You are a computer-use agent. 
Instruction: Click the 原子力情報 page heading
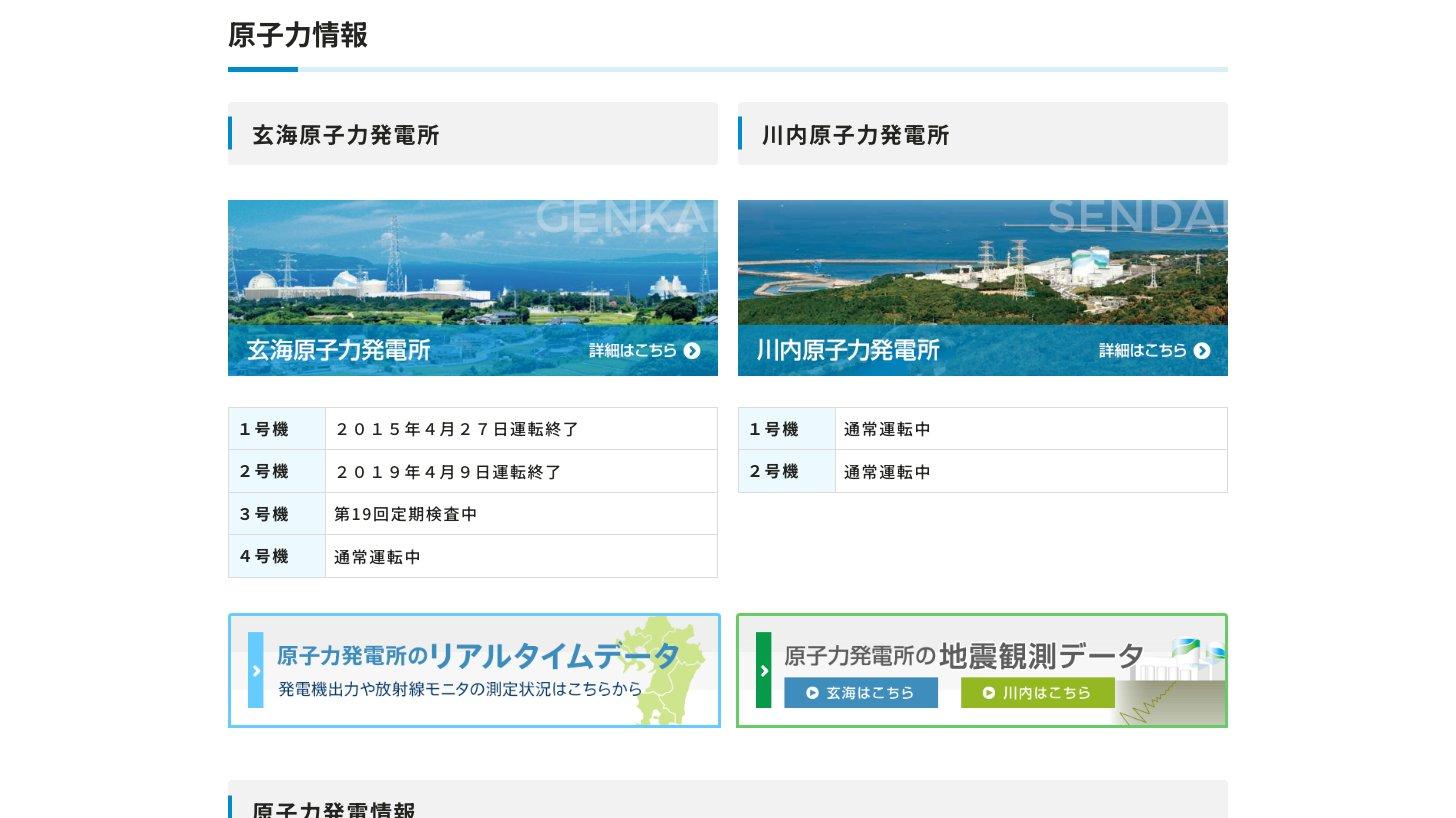point(298,35)
